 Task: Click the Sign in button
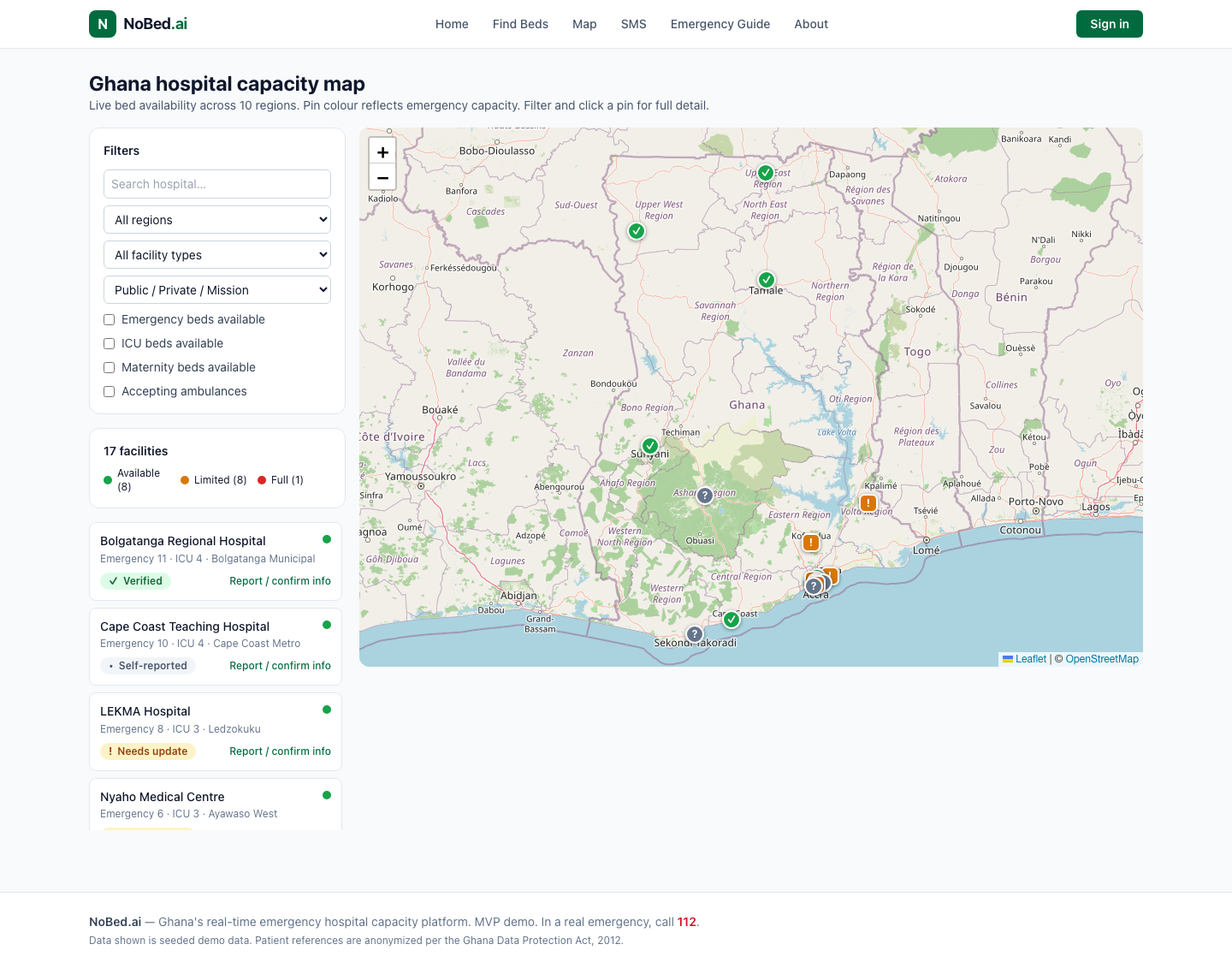(1110, 24)
